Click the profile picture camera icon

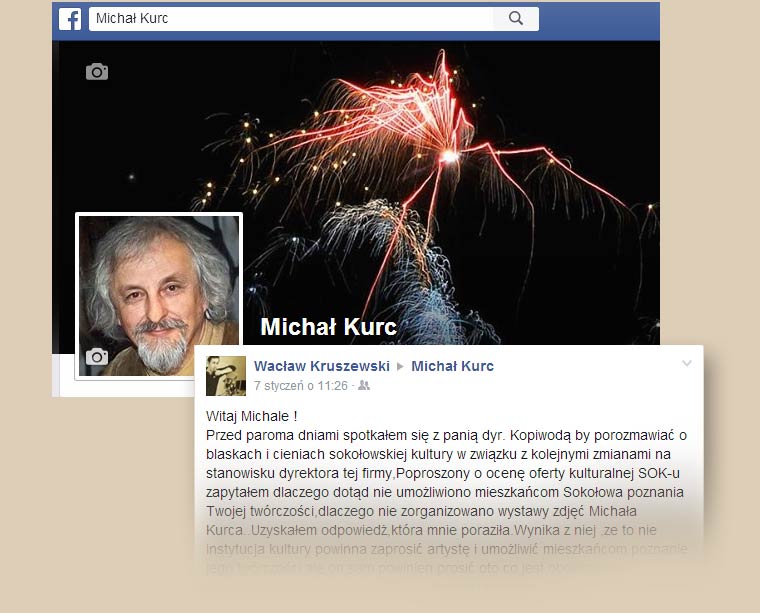[97, 357]
